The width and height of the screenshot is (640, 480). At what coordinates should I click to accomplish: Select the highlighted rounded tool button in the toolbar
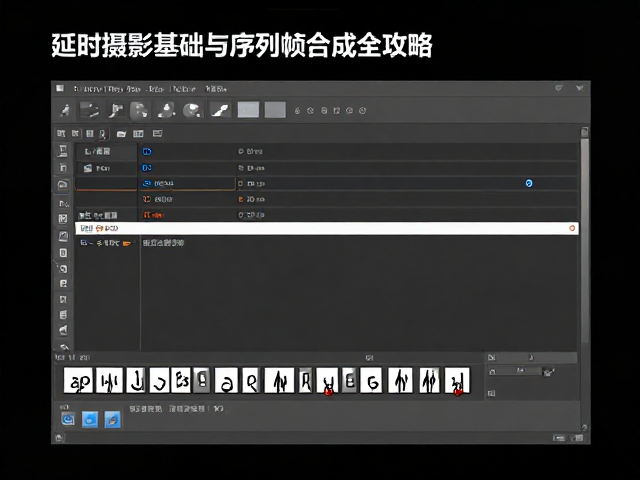coord(139,110)
